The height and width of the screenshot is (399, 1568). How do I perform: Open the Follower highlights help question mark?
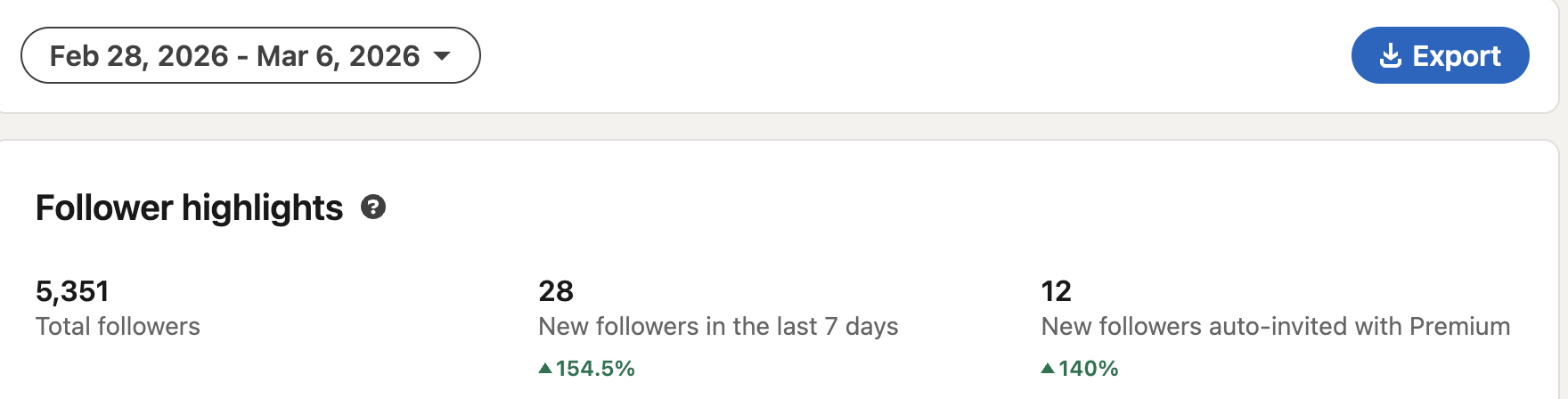click(373, 208)
